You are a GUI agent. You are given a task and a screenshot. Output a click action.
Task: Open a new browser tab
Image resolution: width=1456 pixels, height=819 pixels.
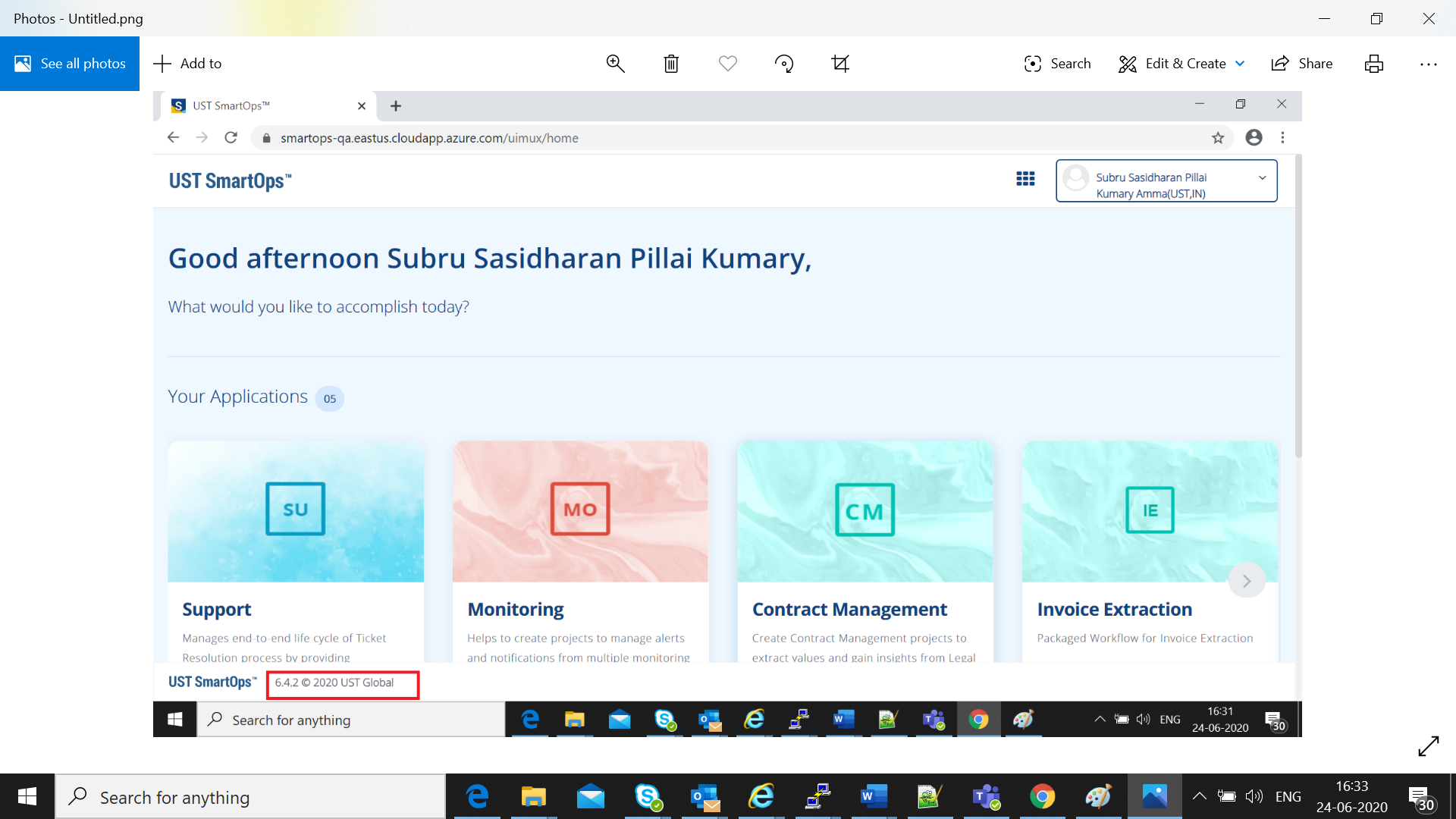(396, 106)
